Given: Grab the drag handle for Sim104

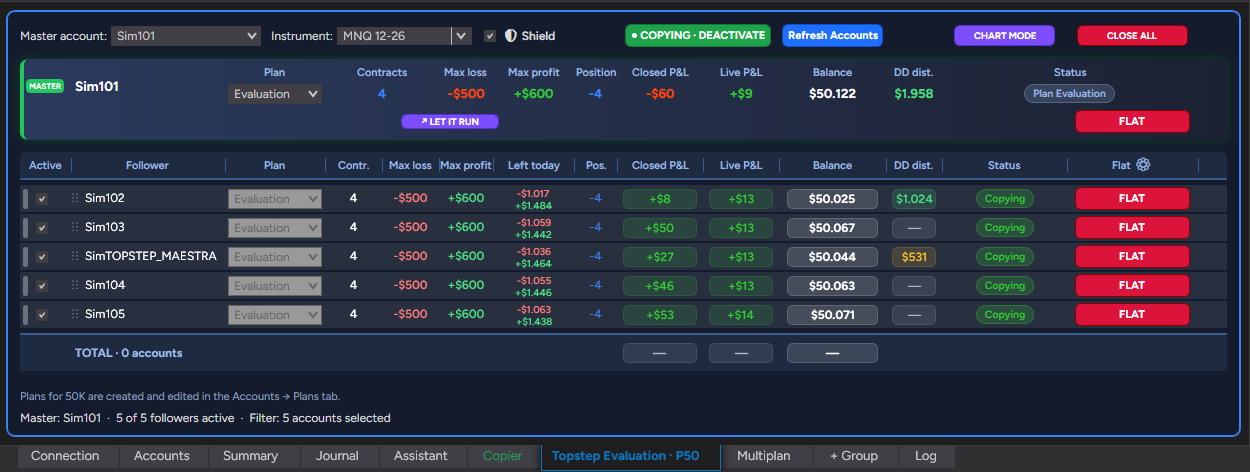Looking at the screenshot, I should pyautogui.click(x=75, y=286).
